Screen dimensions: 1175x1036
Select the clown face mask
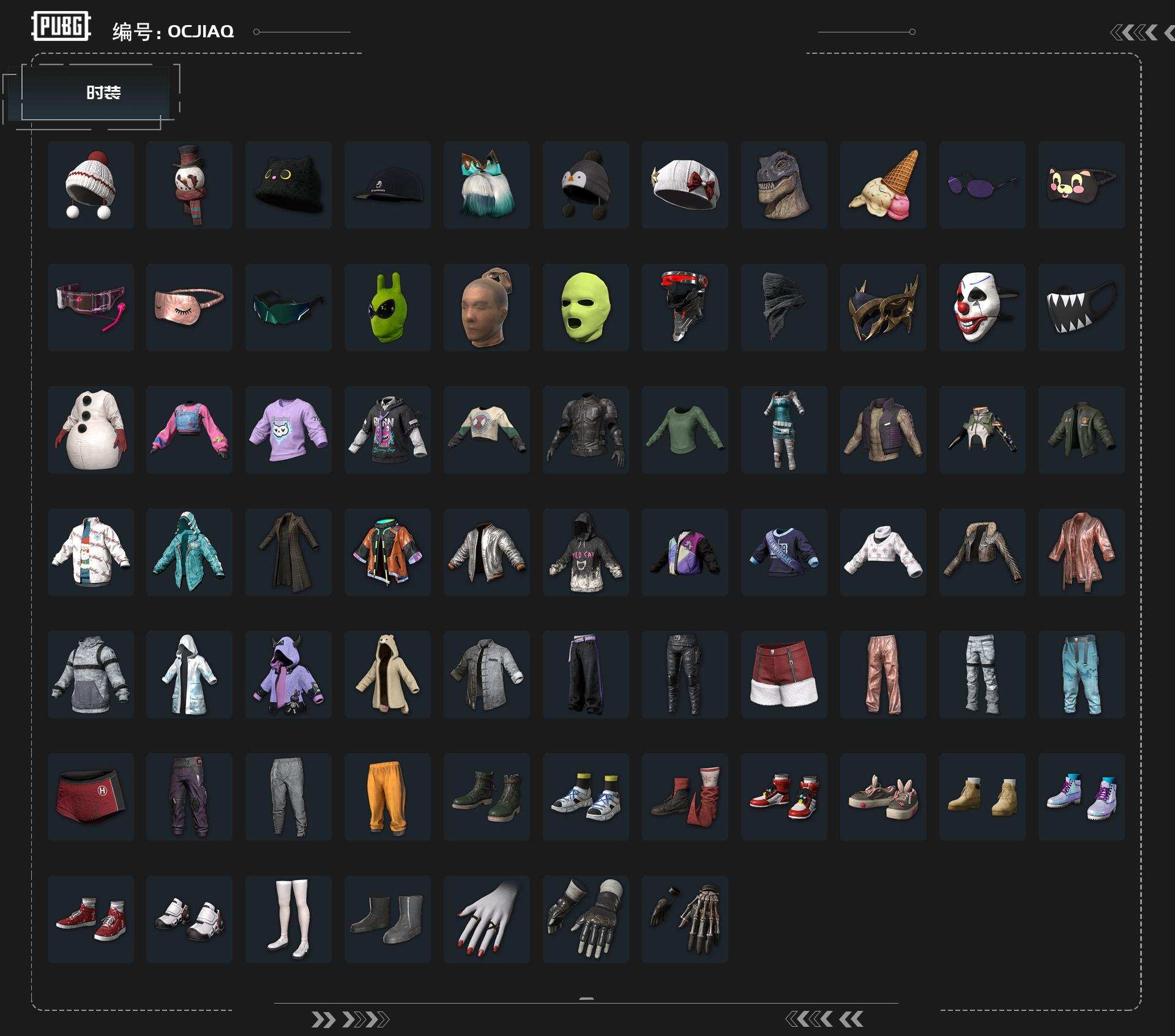click(982, 307)
